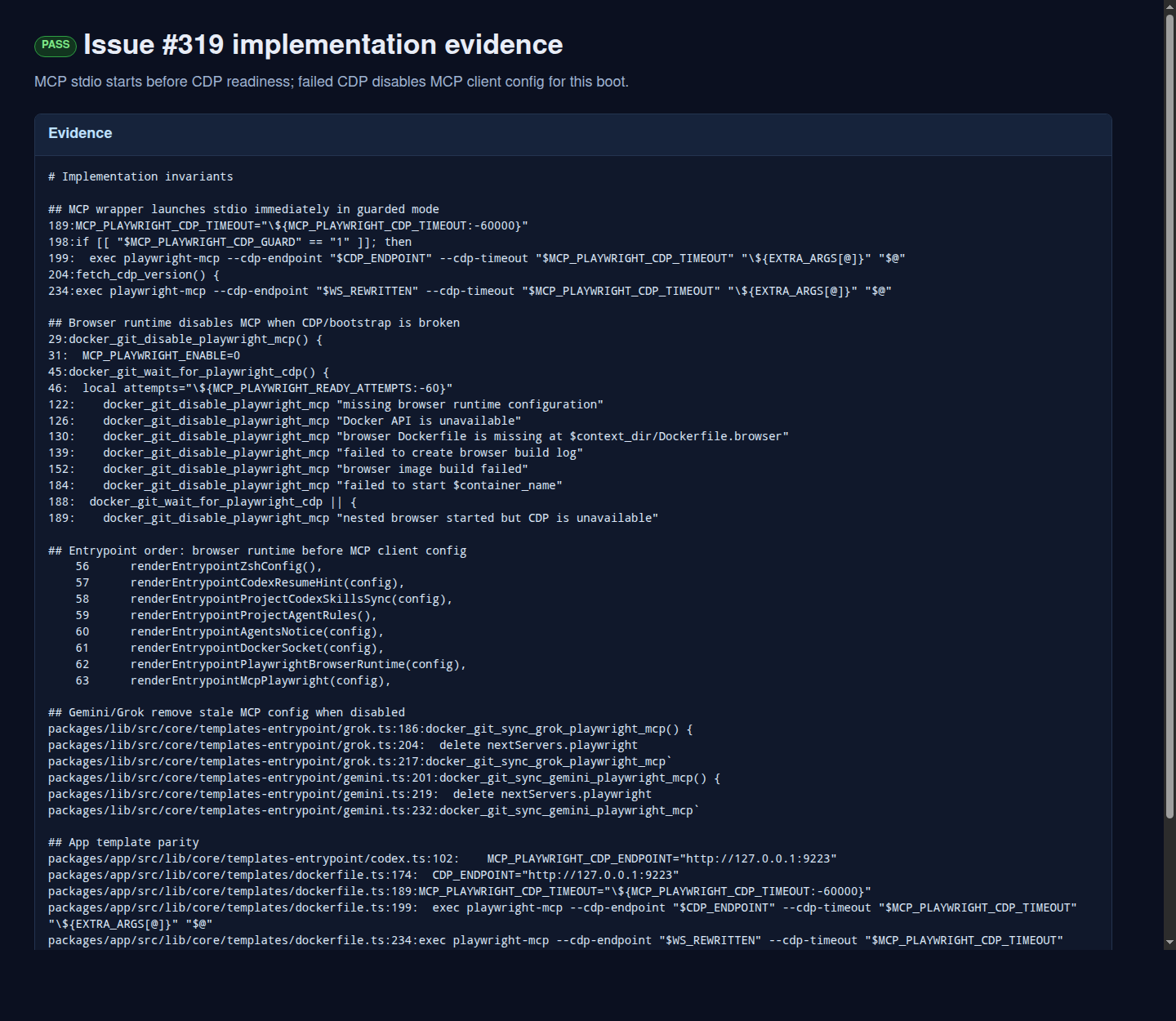
Task: Click line 126 'Docker API is unavailable'
Action: 285,421
